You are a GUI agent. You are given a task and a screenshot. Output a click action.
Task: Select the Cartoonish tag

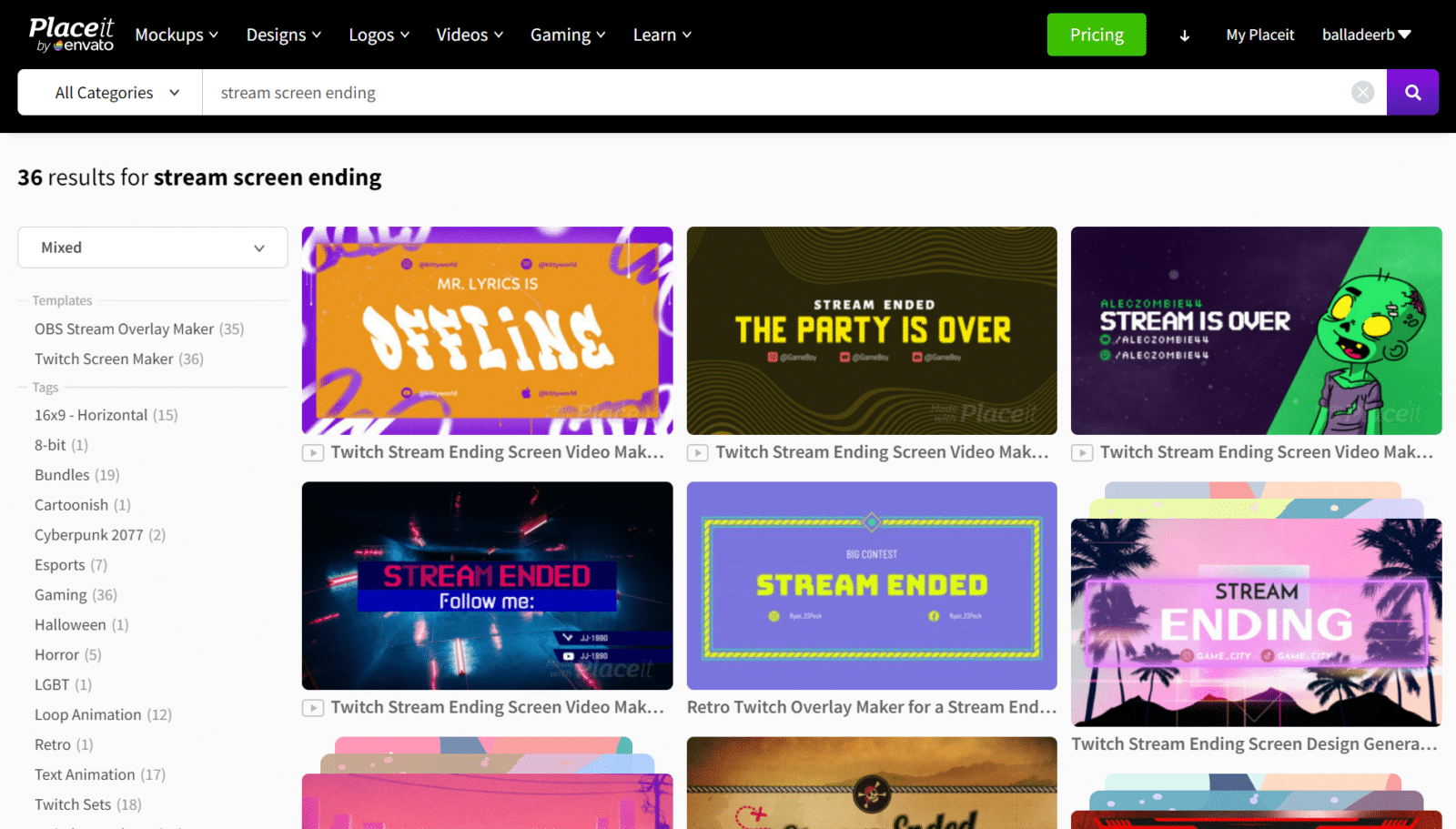coord(83,505)
